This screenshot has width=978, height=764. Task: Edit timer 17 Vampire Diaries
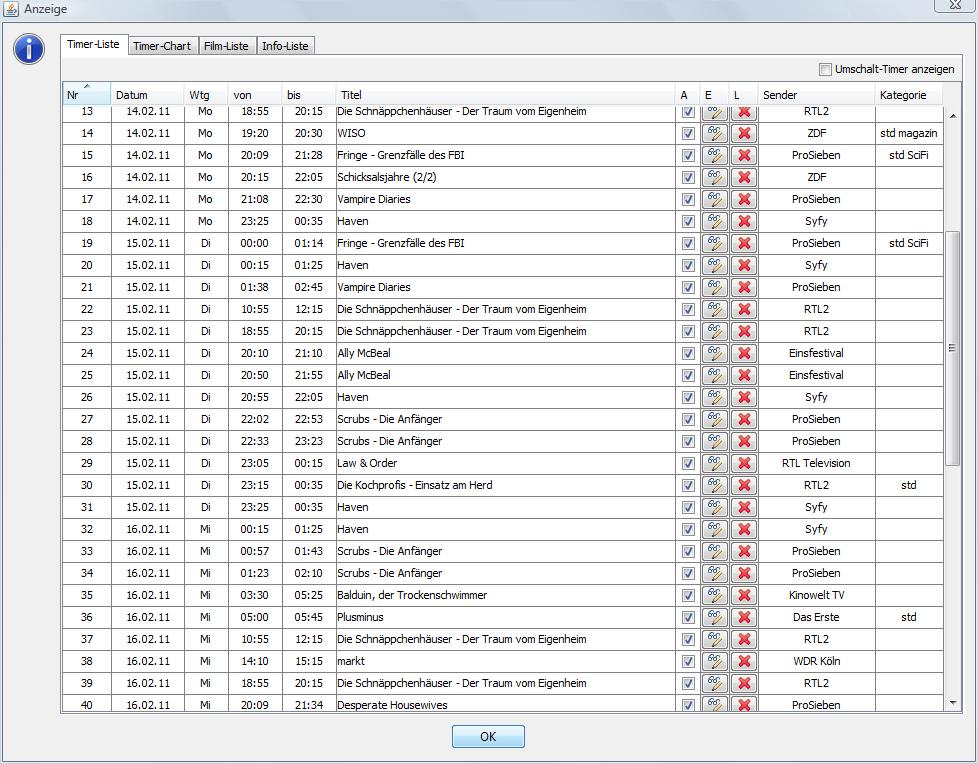pos(715,200)
